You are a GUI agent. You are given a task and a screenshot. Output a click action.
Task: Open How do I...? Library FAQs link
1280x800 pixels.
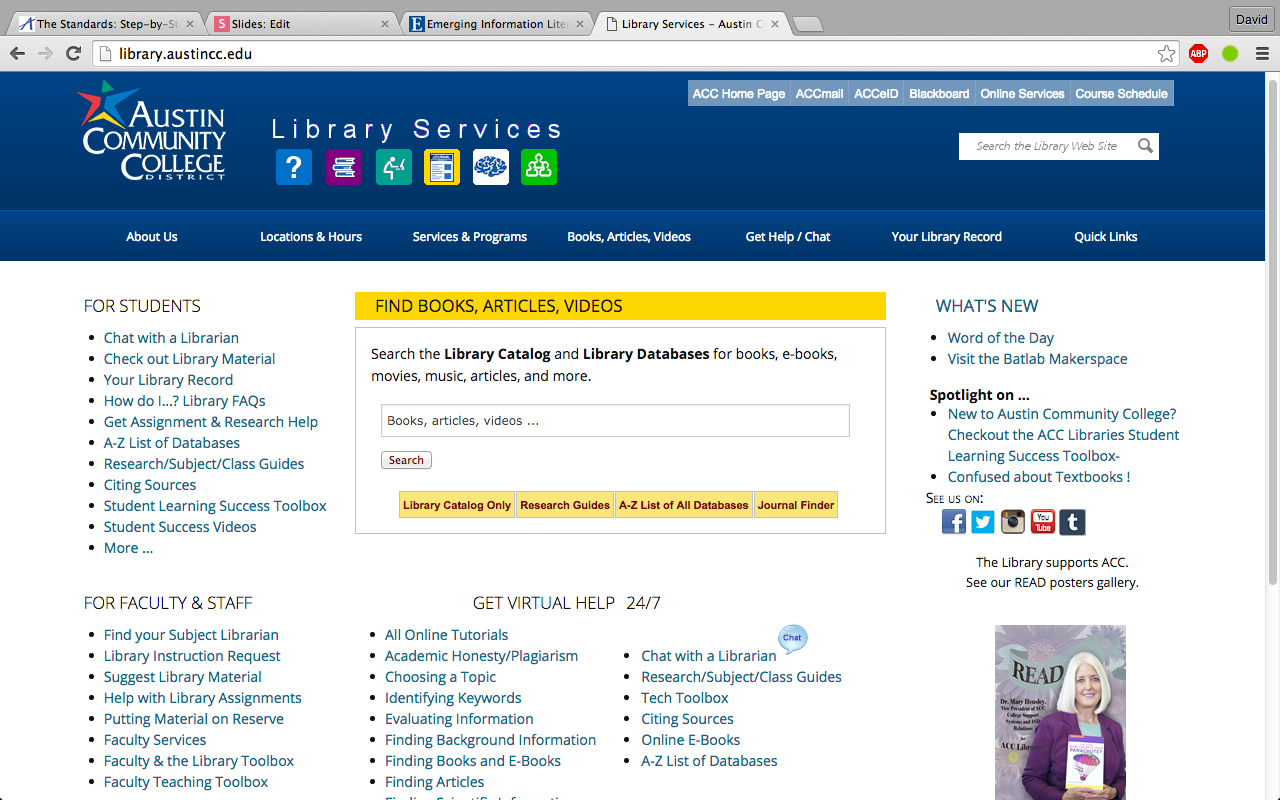tap(185, 401)
